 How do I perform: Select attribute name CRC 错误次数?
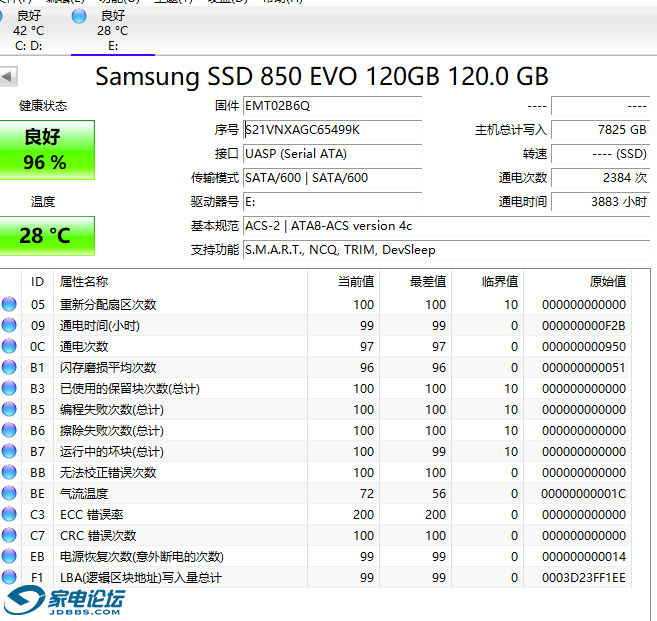[98, 536]
